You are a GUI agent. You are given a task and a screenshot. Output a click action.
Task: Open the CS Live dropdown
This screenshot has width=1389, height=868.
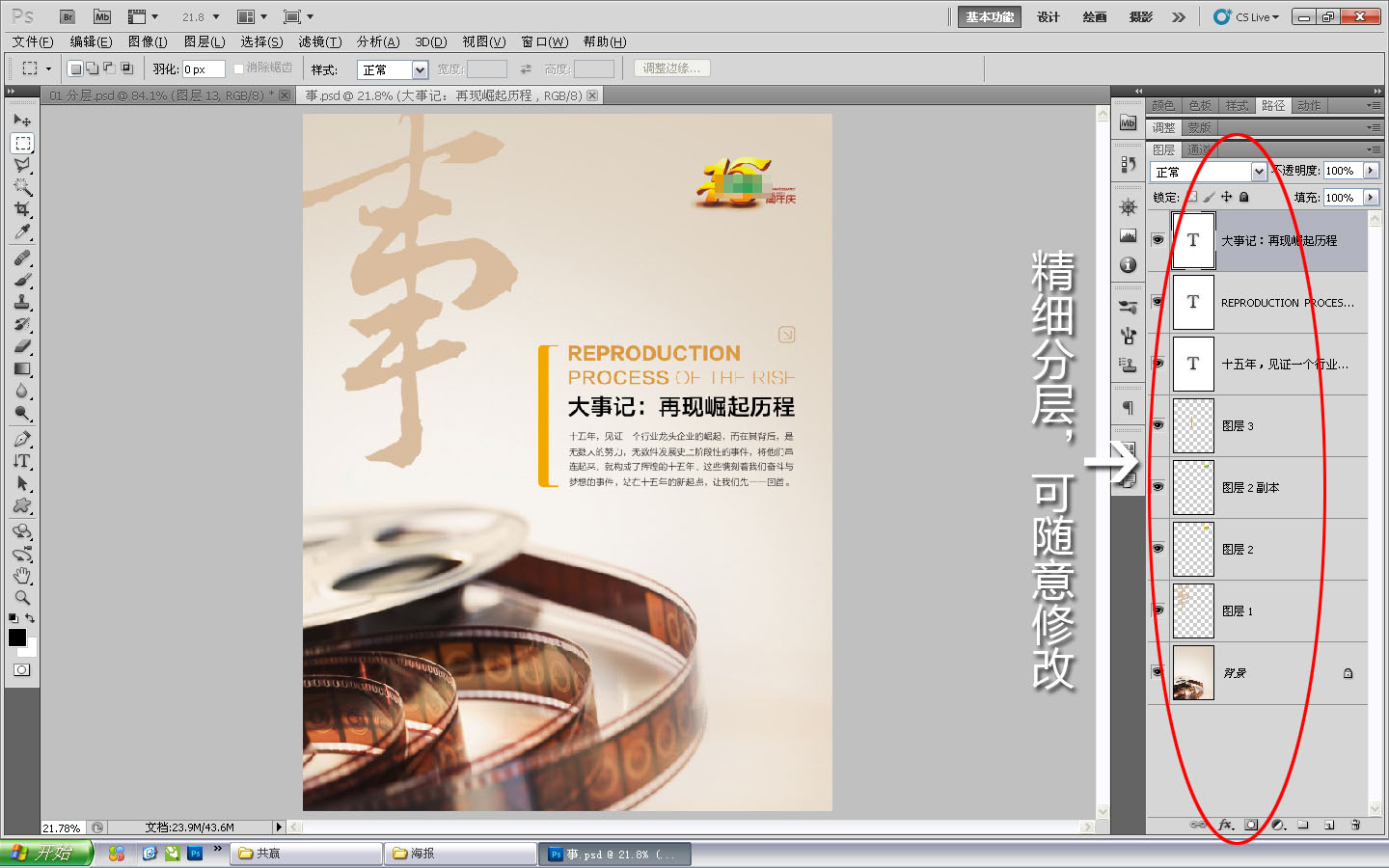coord(1247,16)
